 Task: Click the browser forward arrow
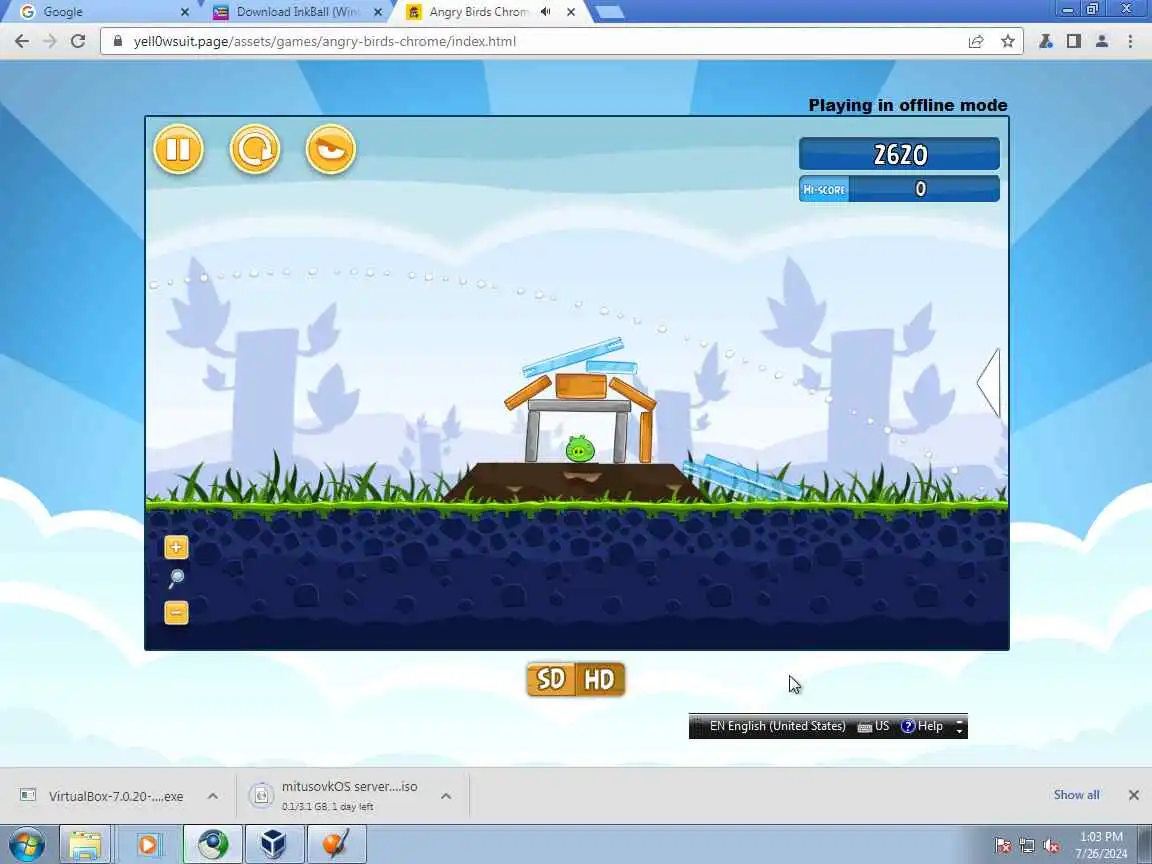50,41
